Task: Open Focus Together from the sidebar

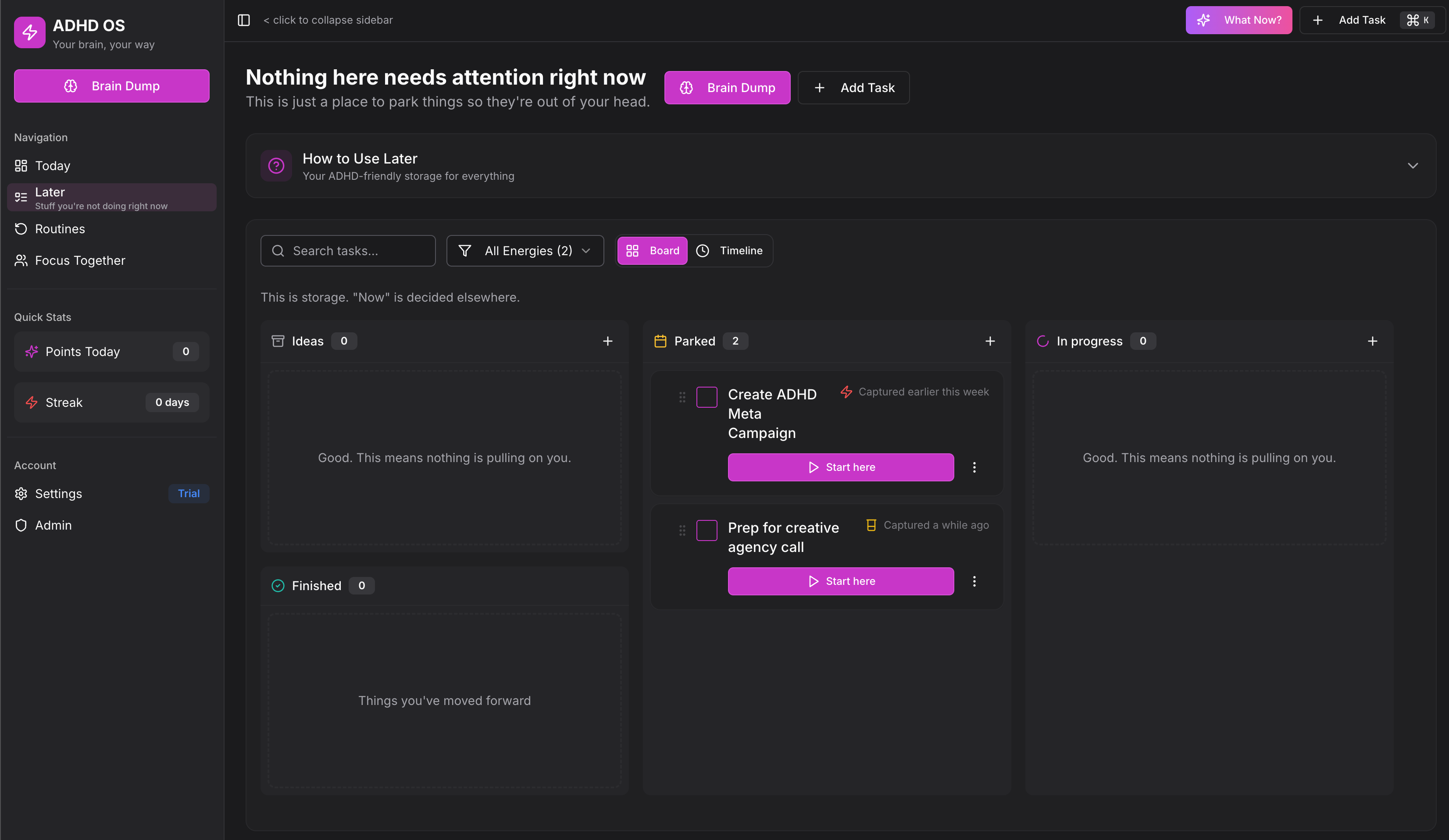Action: click(80, 260)
